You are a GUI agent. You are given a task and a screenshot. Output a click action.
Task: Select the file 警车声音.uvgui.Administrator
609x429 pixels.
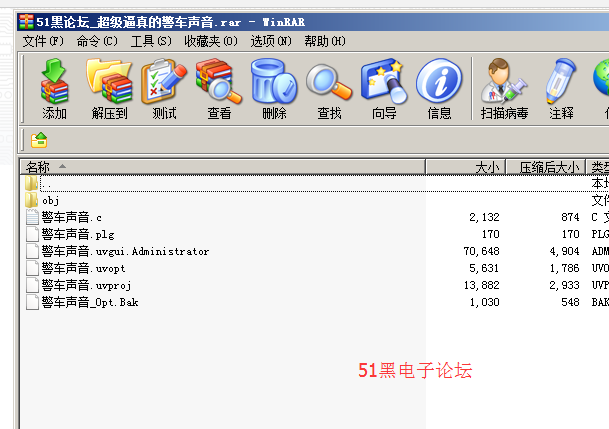coord(315,252)
